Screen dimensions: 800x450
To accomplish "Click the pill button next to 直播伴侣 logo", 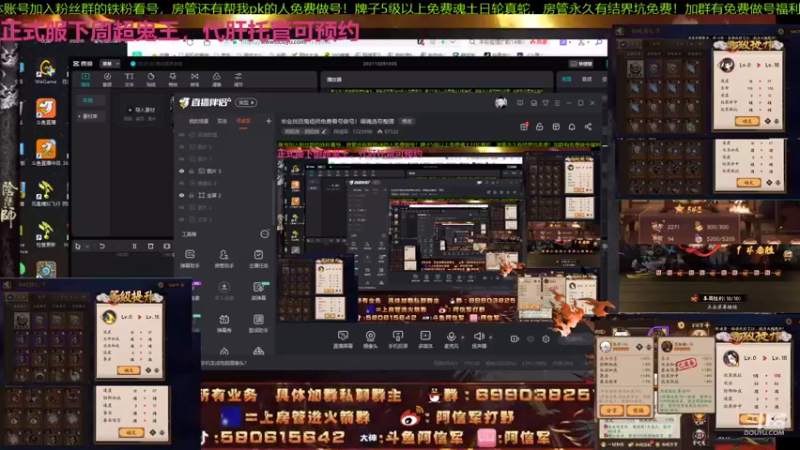I will [x=246, y=103].
